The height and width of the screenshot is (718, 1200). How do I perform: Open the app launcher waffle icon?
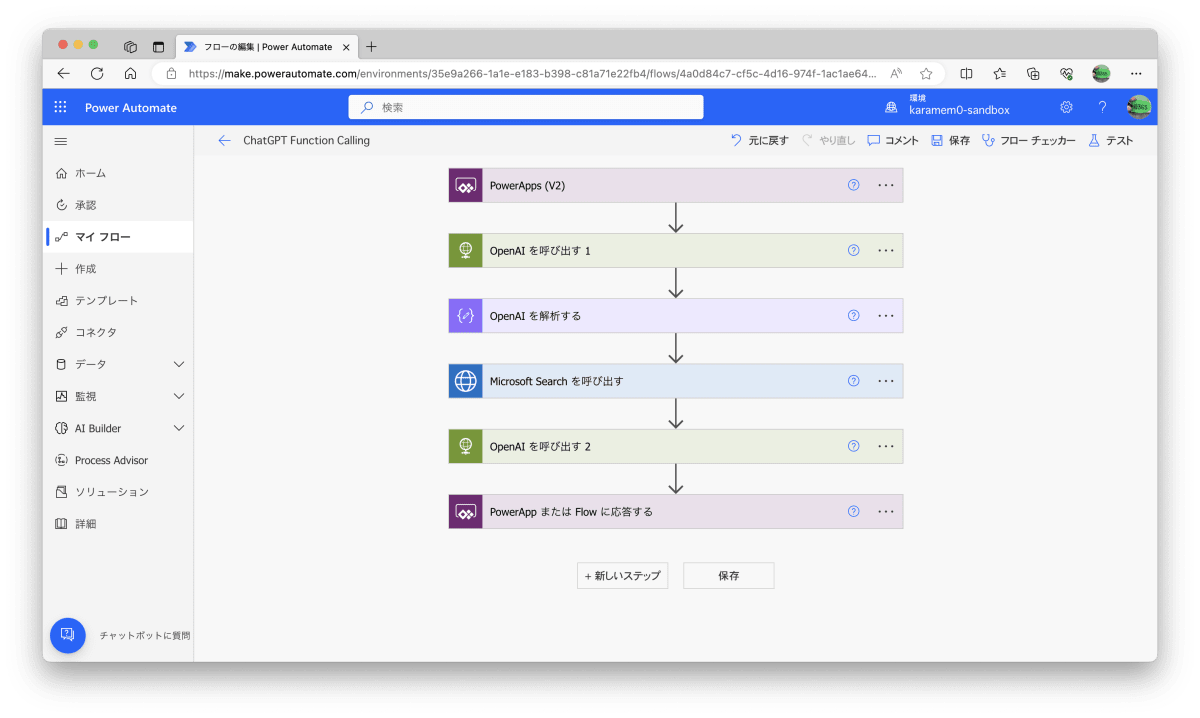click(x=60, y=108)
